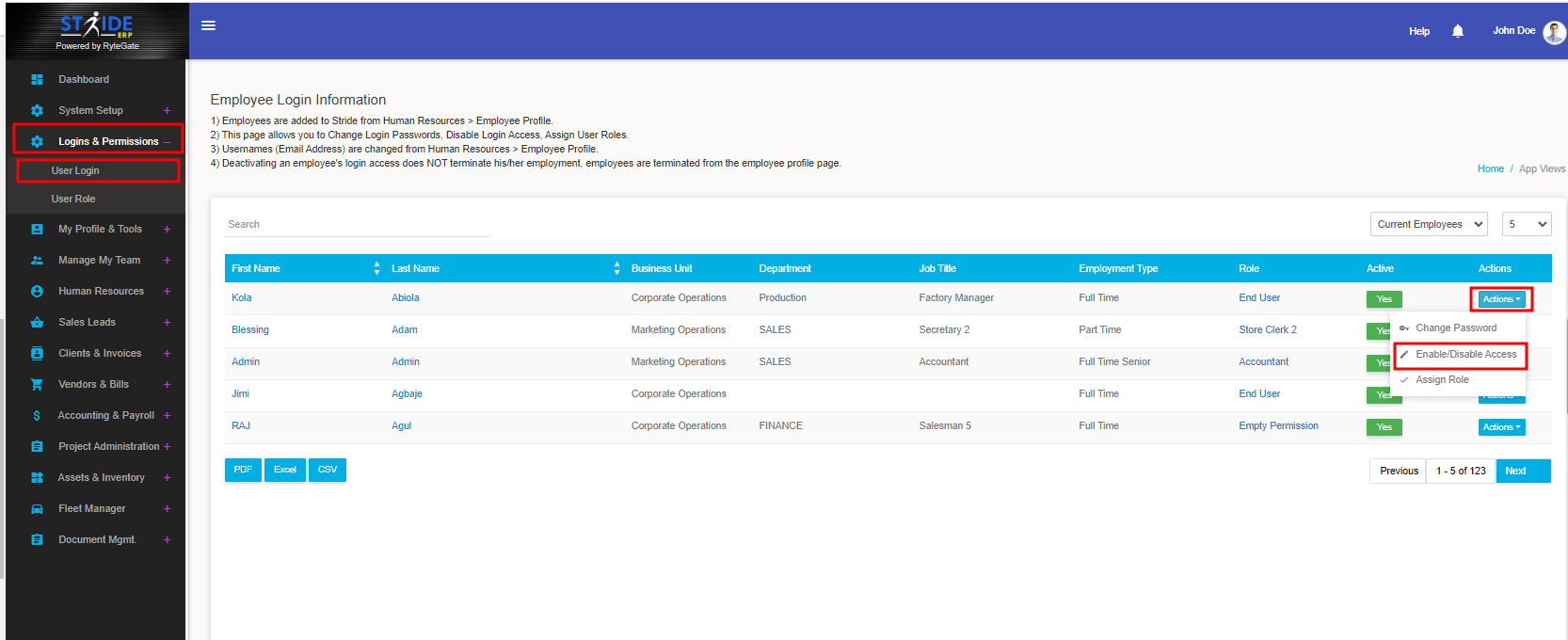The height and width of the screenshot is (640, 1568).
Task: Sort by First Name arrows
Action: [376, 268]
